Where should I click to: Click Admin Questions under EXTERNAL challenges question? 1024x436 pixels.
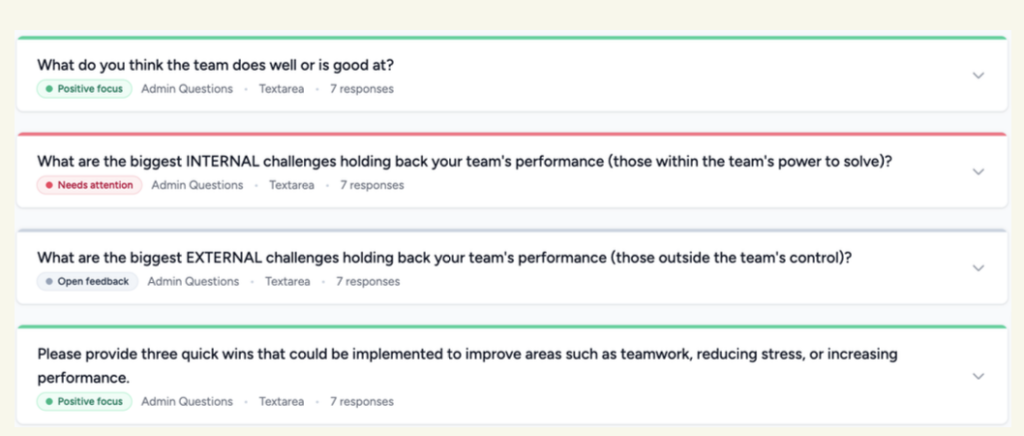click(x=193, y=282)
